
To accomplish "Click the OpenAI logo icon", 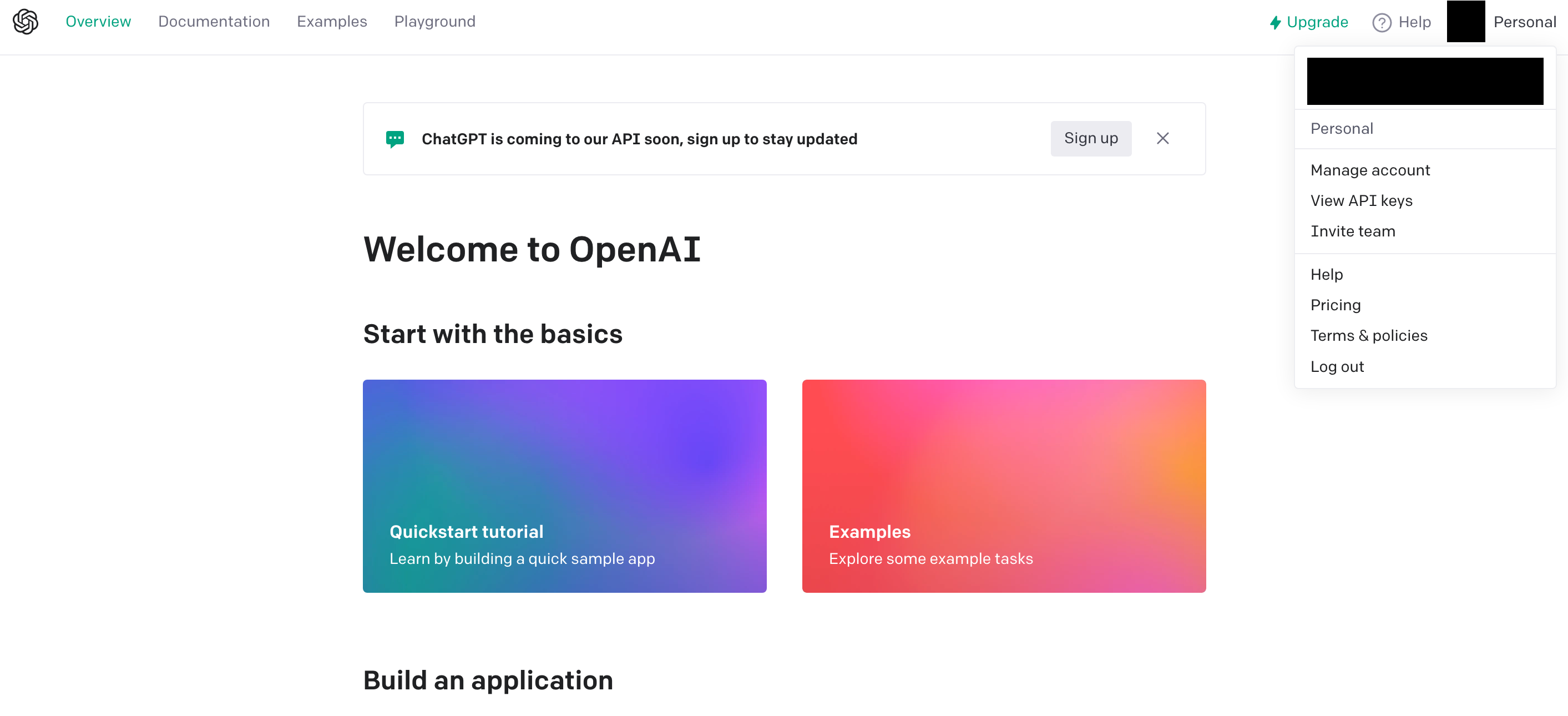I will 26,22.
